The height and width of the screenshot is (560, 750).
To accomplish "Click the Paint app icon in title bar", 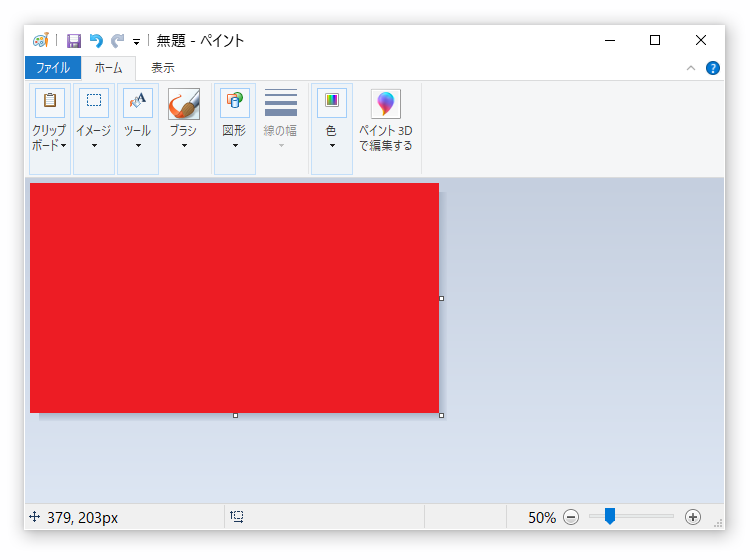I will coord(41,41).
